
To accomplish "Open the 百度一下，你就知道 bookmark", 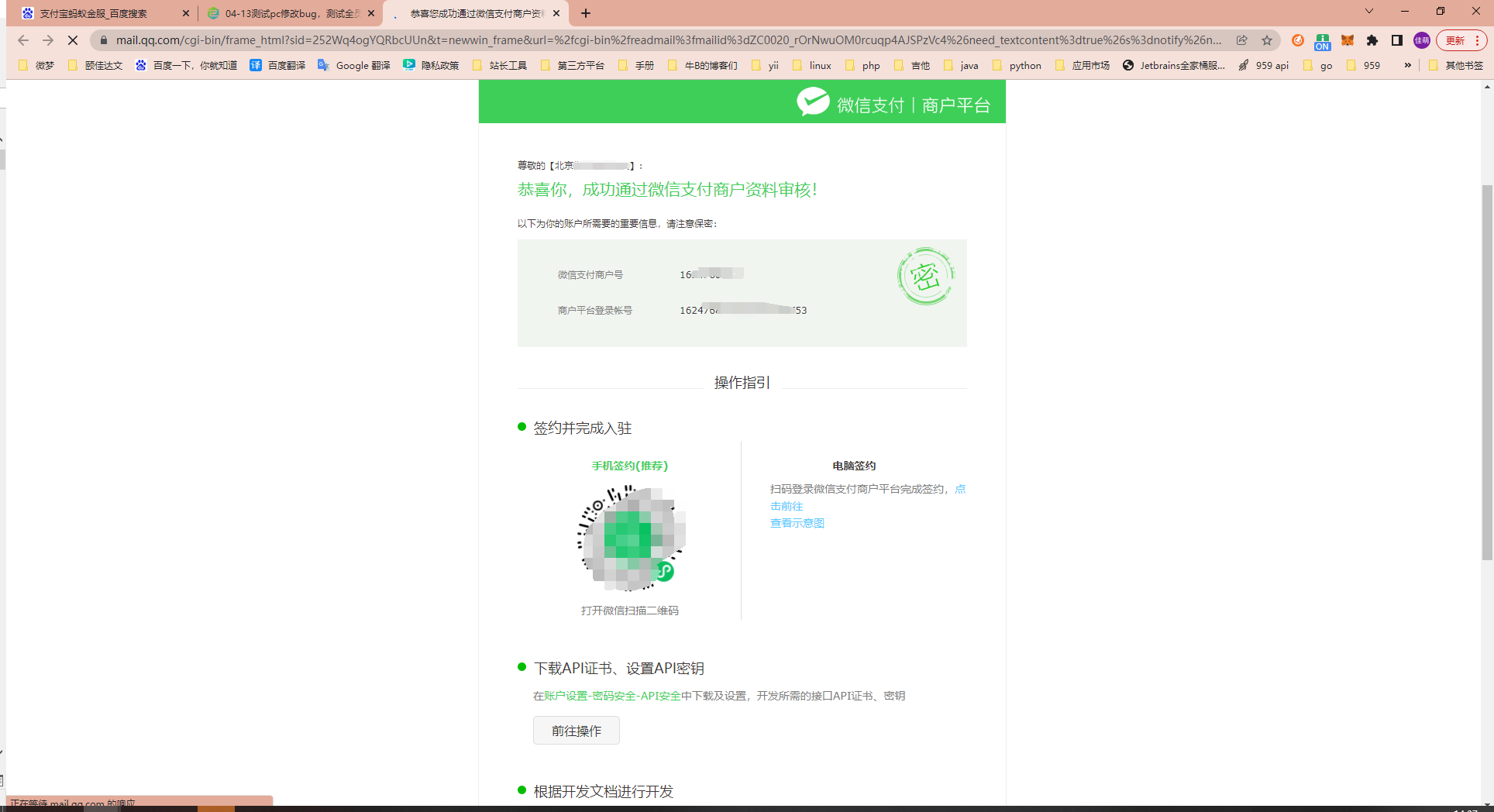I will coord(186,65).
